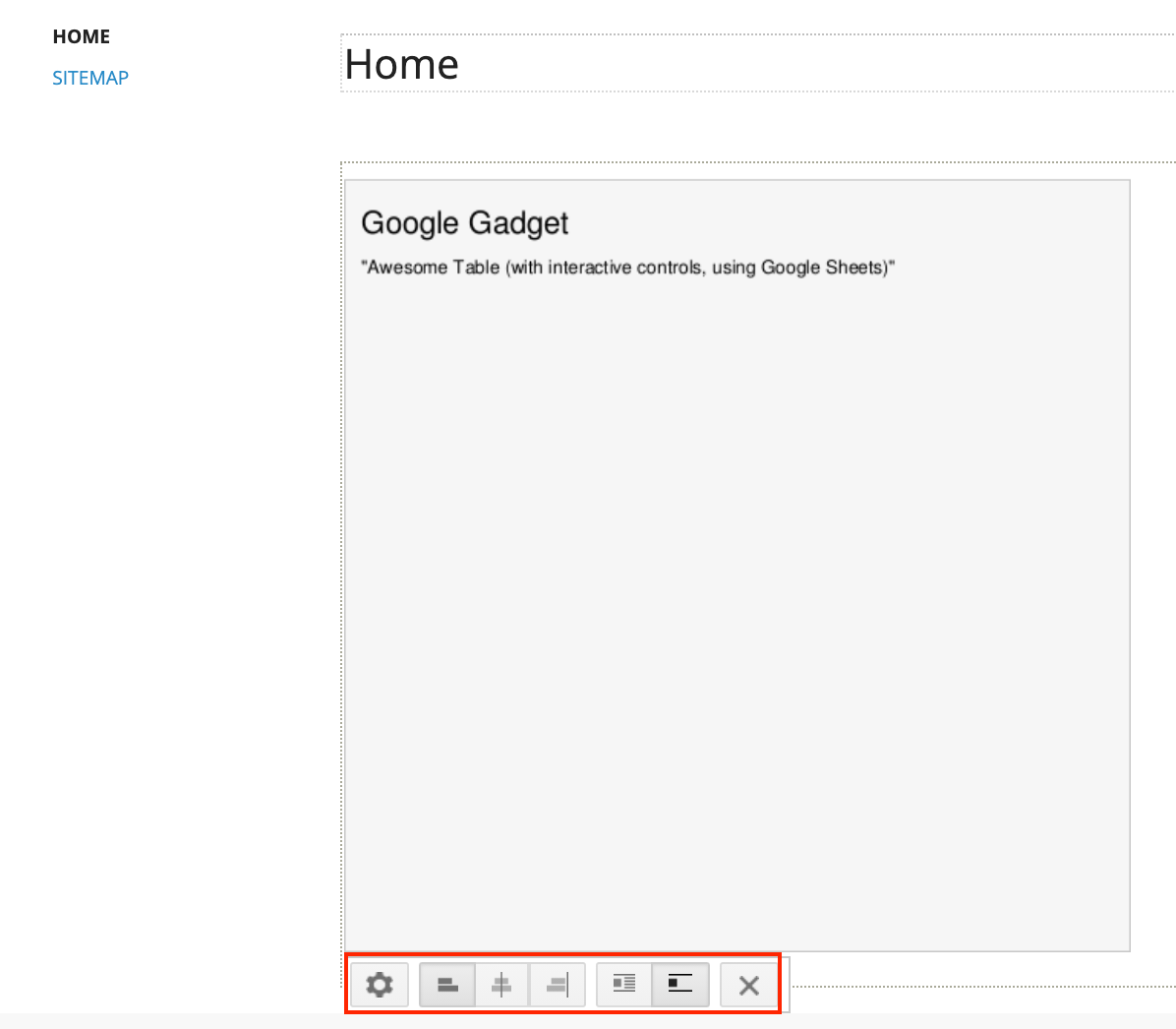This screenshot has height=1029, width=1176.
Task: Open the SITEMAP link
Action: (90, 78)
